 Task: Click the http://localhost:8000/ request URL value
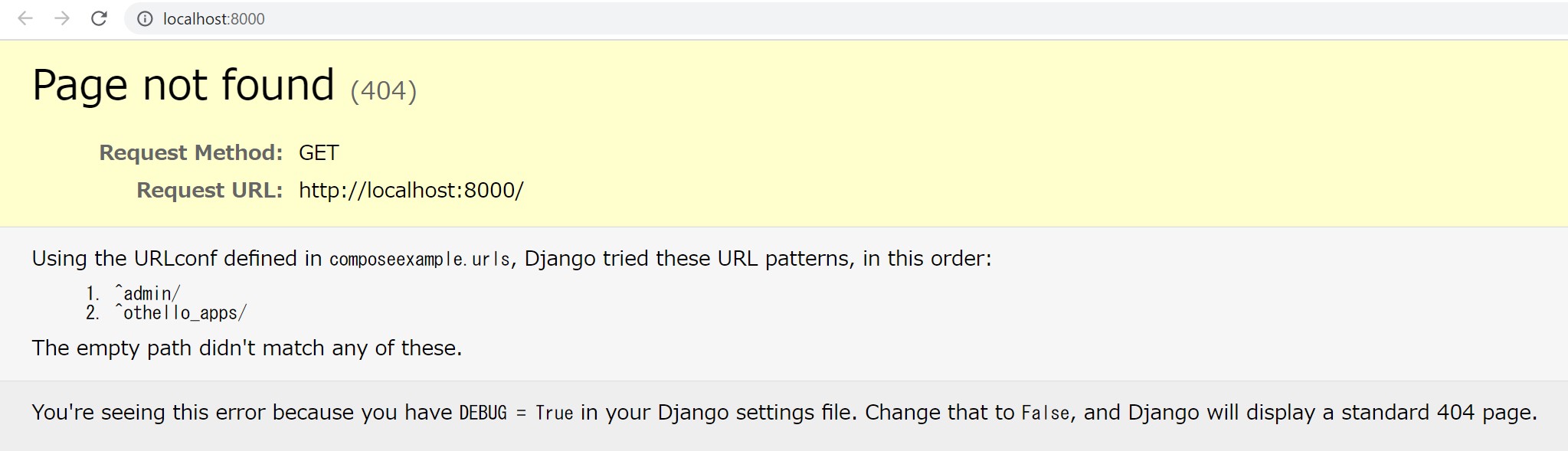point(411,190)
